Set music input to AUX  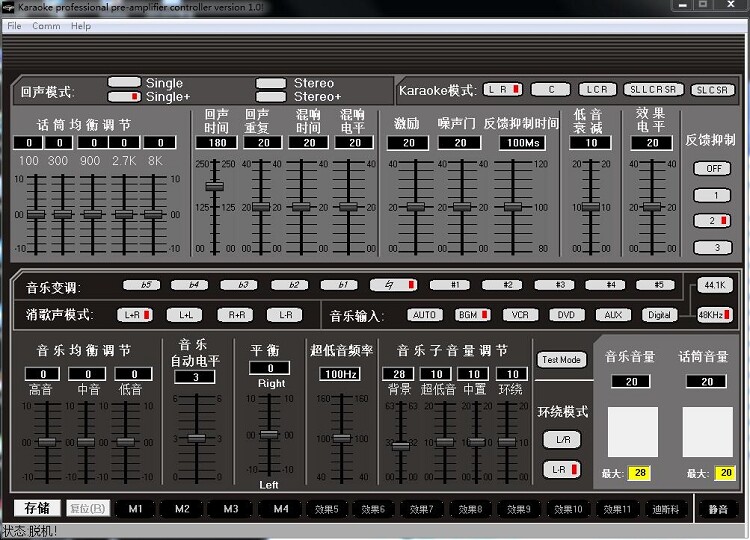click(x=613, y=315)
